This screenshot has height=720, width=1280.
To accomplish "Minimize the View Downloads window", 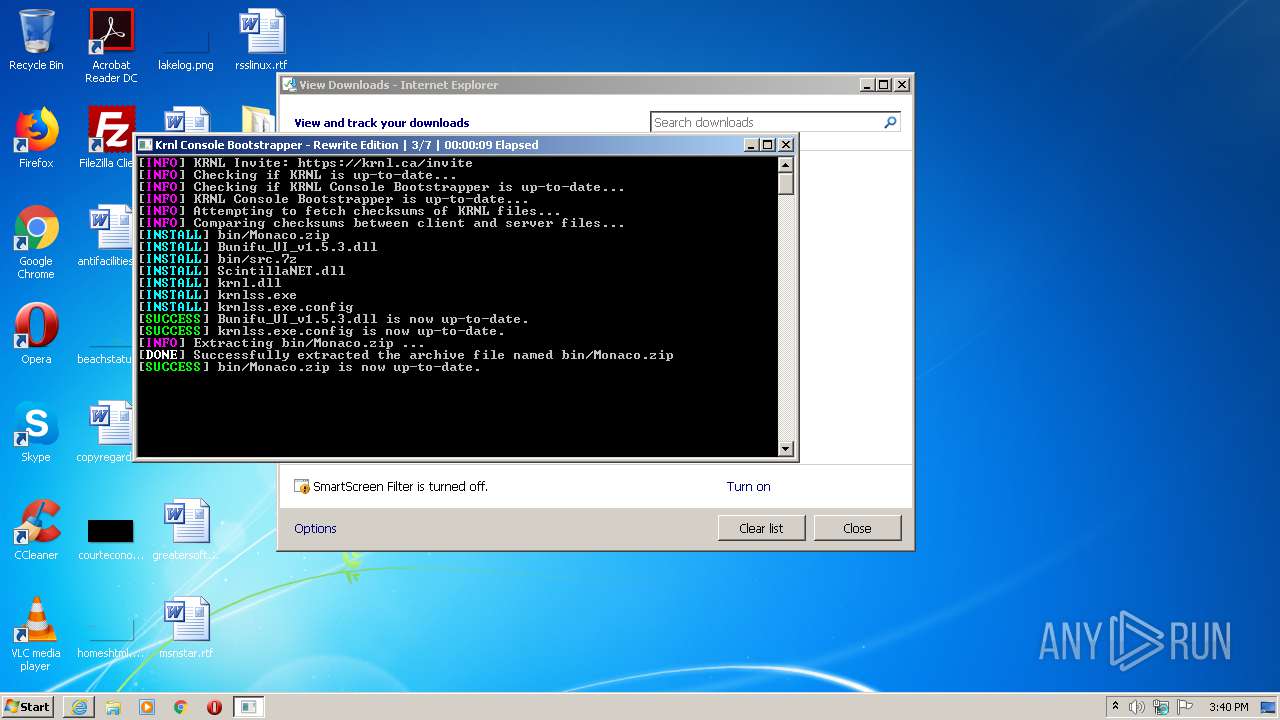I will [x=867, y=85].
